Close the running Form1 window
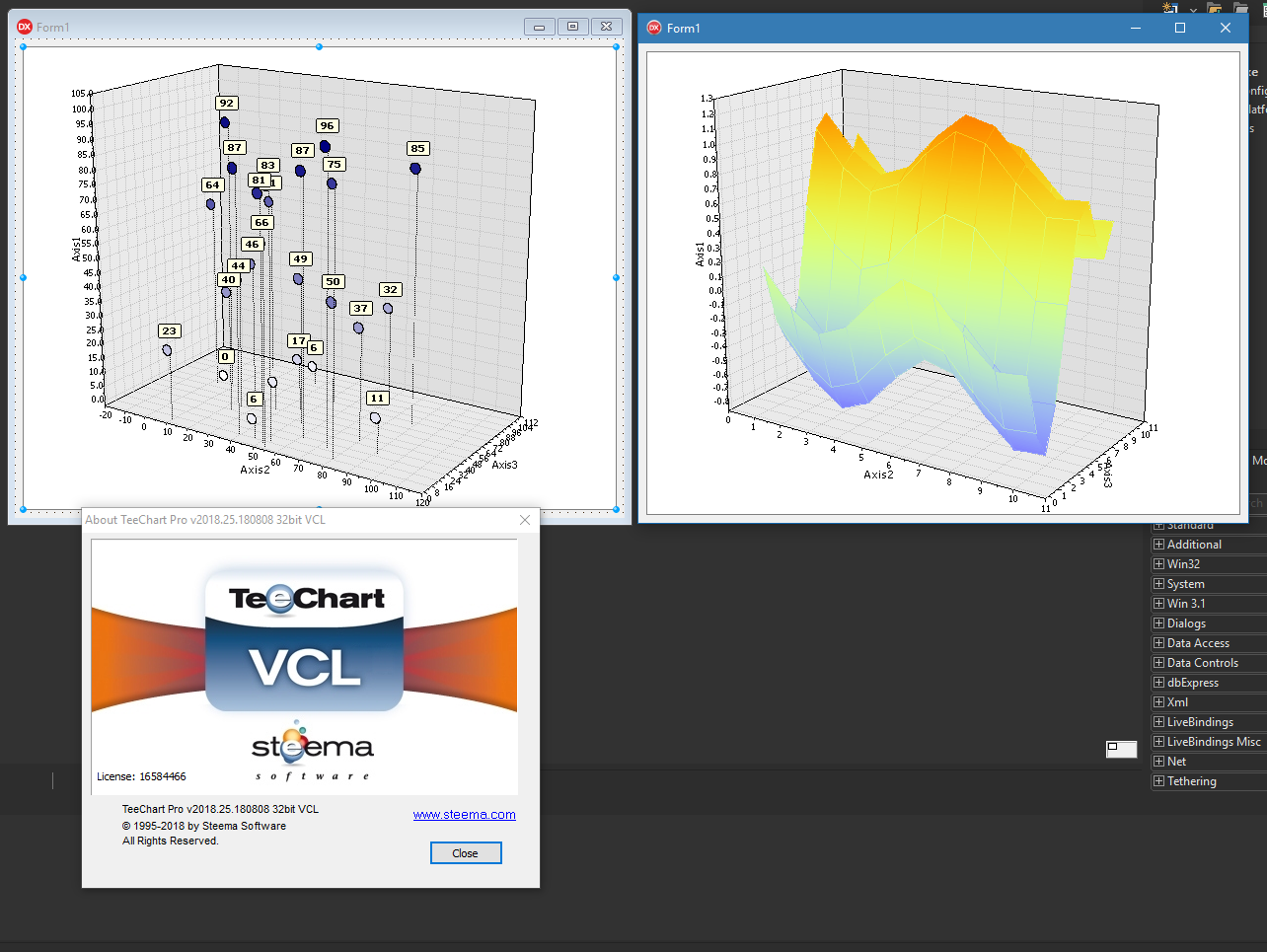 pos(1226,28)
